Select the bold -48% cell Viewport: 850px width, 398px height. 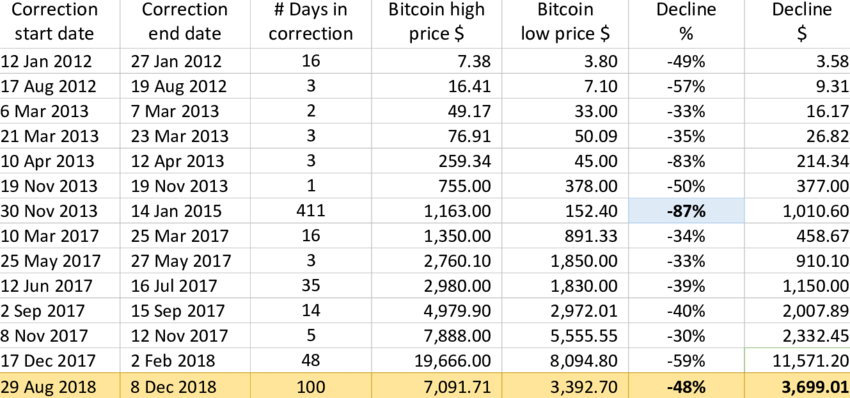pos(686,386)
